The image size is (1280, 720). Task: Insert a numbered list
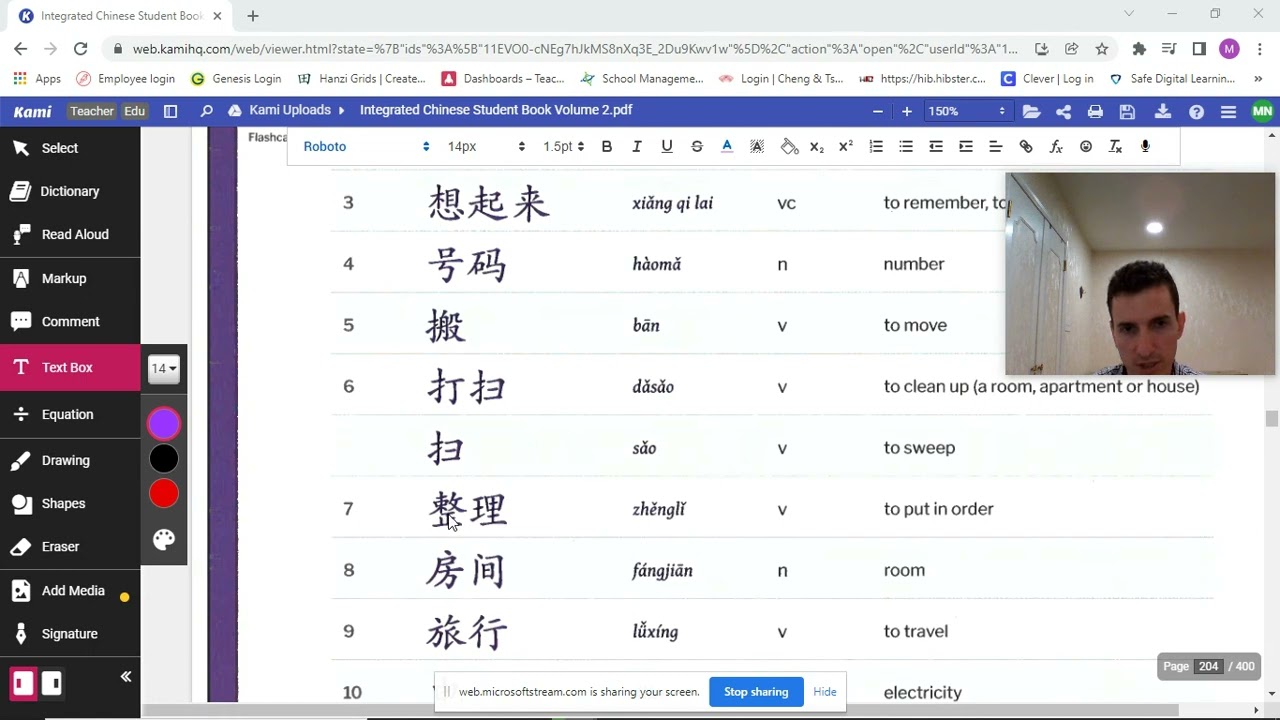pyautogui.click(x=876, y=147)
